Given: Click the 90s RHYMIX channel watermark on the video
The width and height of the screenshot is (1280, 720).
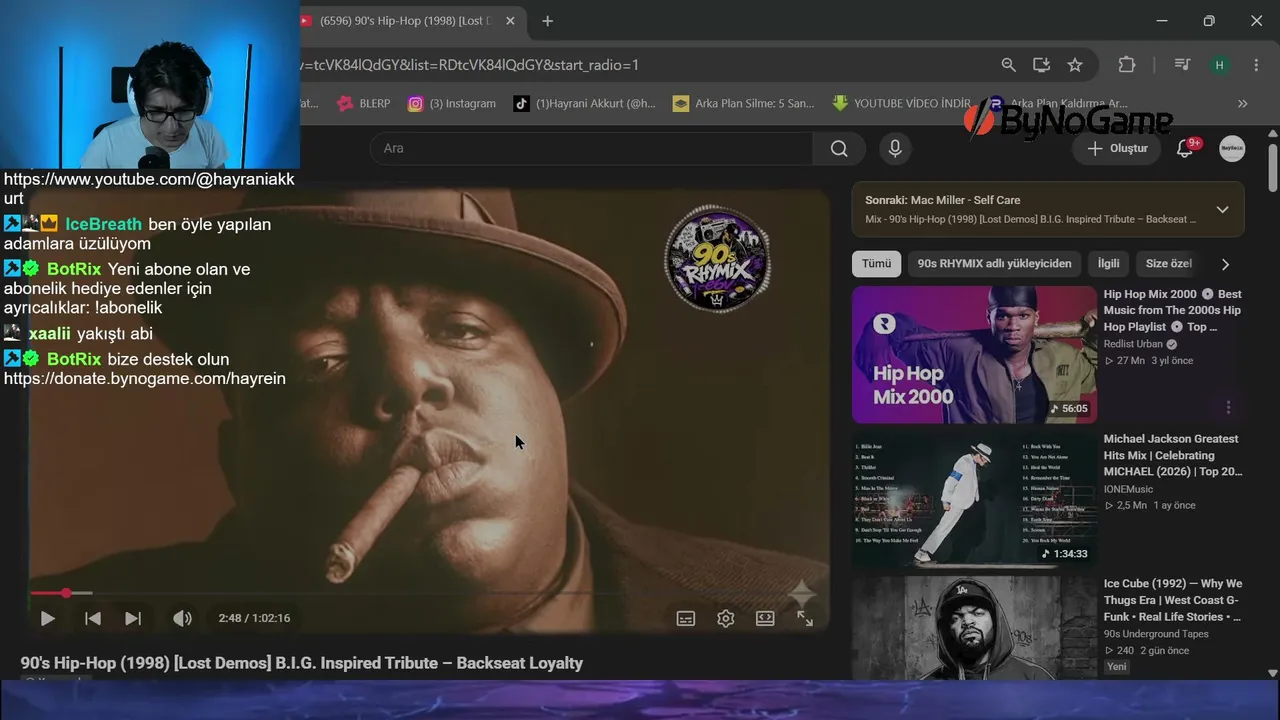Looking at the screenshot, I should [717, 258].
